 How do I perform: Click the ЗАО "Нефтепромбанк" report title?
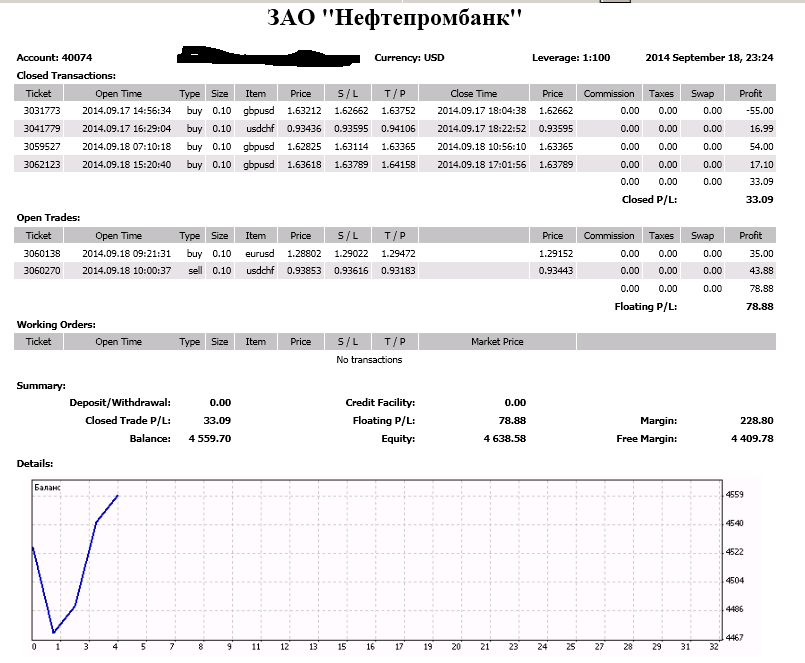[395, 19]
